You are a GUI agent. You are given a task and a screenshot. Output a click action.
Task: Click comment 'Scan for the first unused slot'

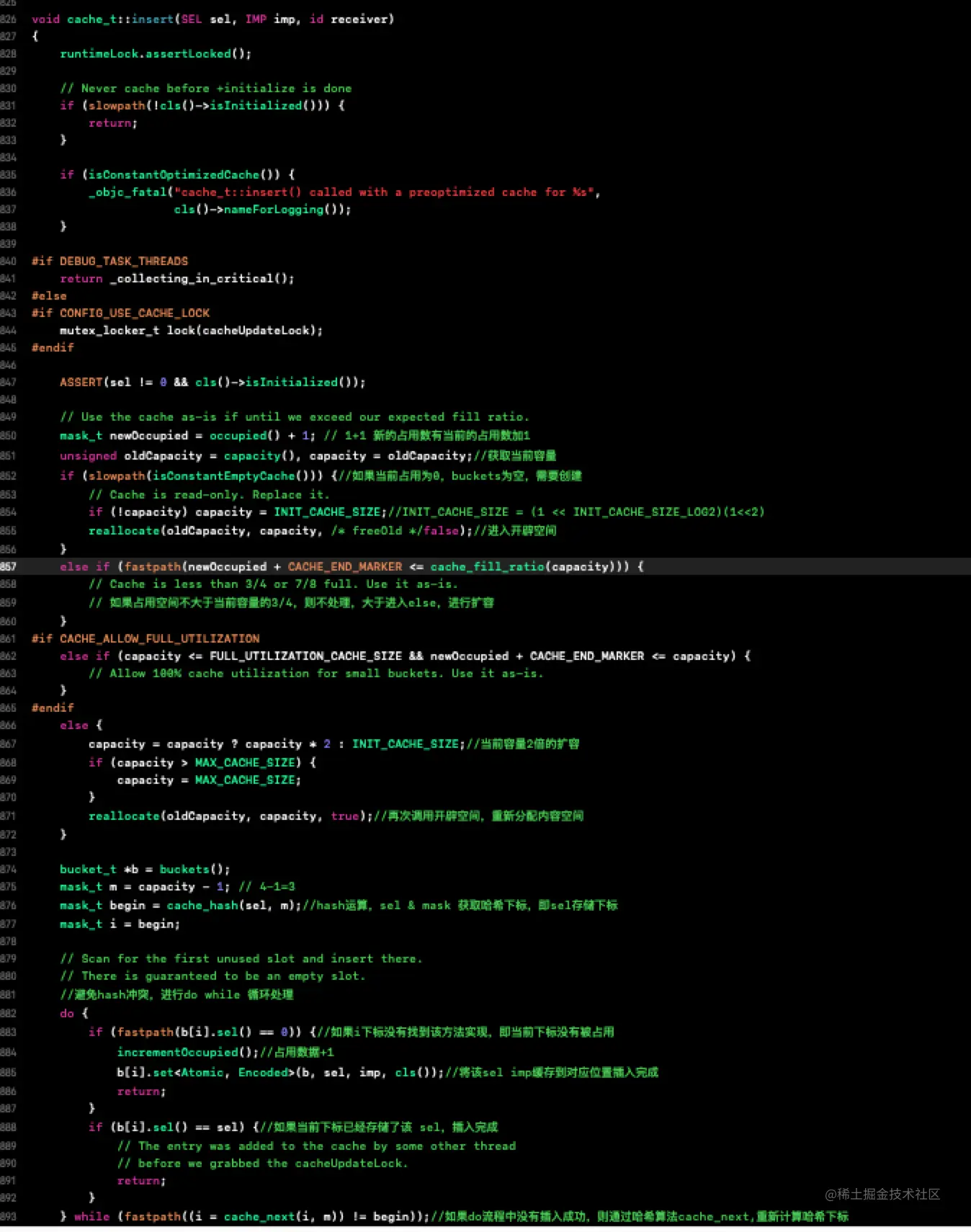click(241, 958)
